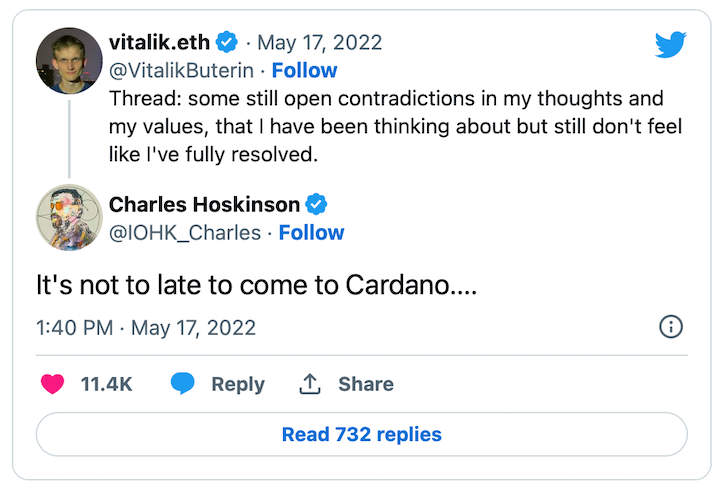Image resolution: width=725 pixels, height=493 pixels.
Task: Open vitalik.eth's profile picture
Action: click(x=69, y=60)
